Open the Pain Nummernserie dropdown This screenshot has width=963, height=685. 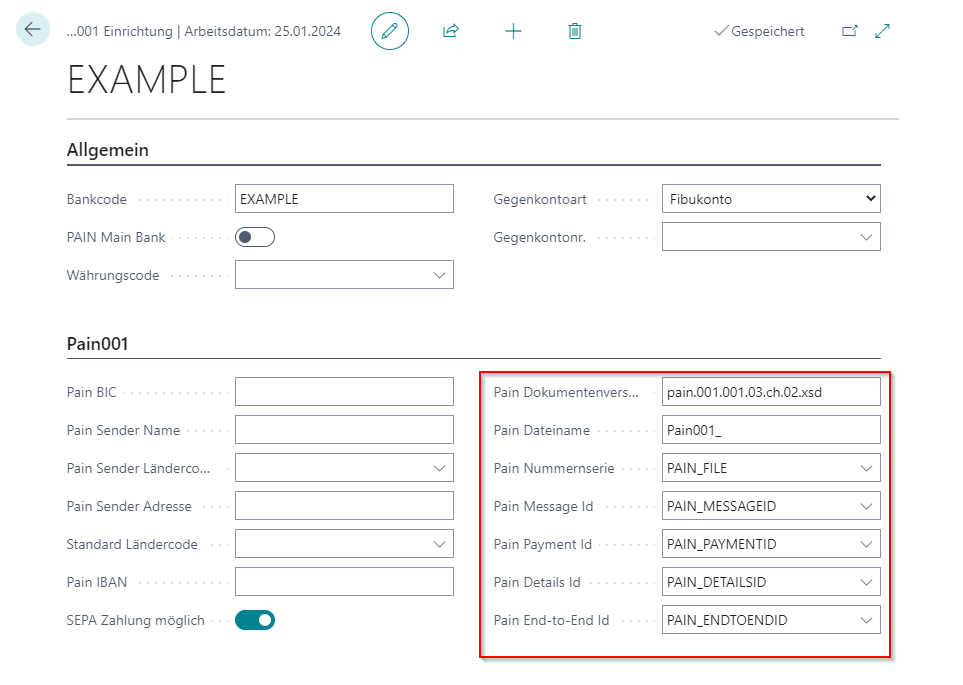pyautogui.click(x=865, y=468)
